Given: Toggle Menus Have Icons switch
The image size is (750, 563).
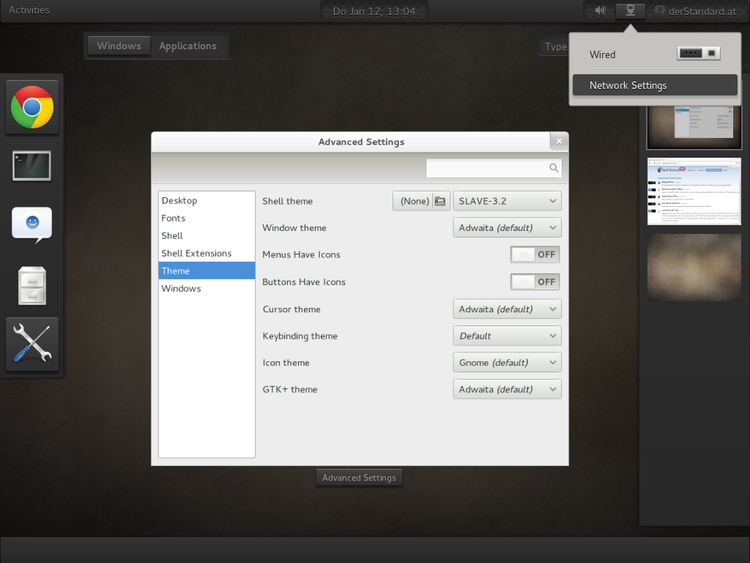Looking at the screenshot, I should pos(535,255).
